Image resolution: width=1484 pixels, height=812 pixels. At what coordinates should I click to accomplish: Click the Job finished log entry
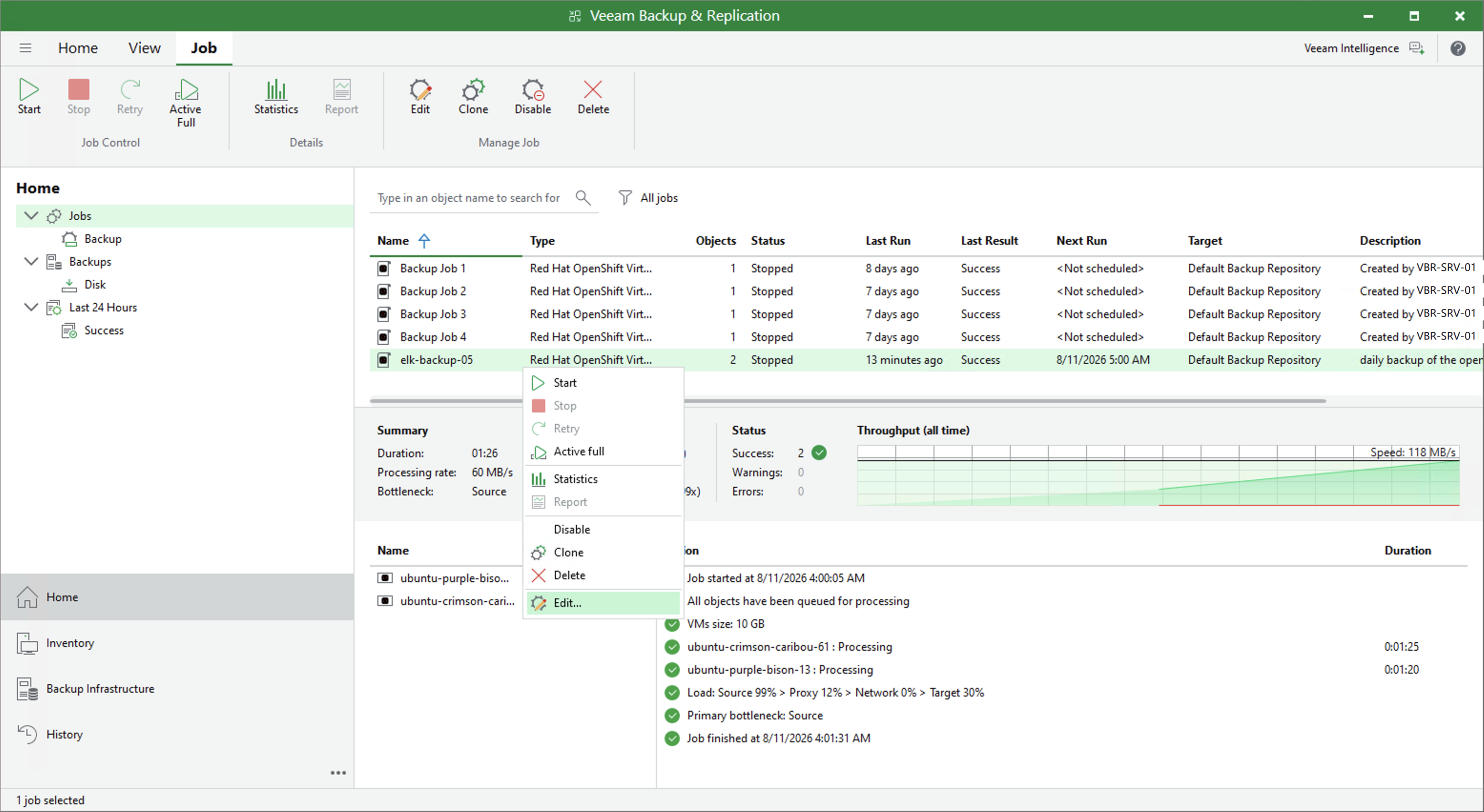[778, 739]
